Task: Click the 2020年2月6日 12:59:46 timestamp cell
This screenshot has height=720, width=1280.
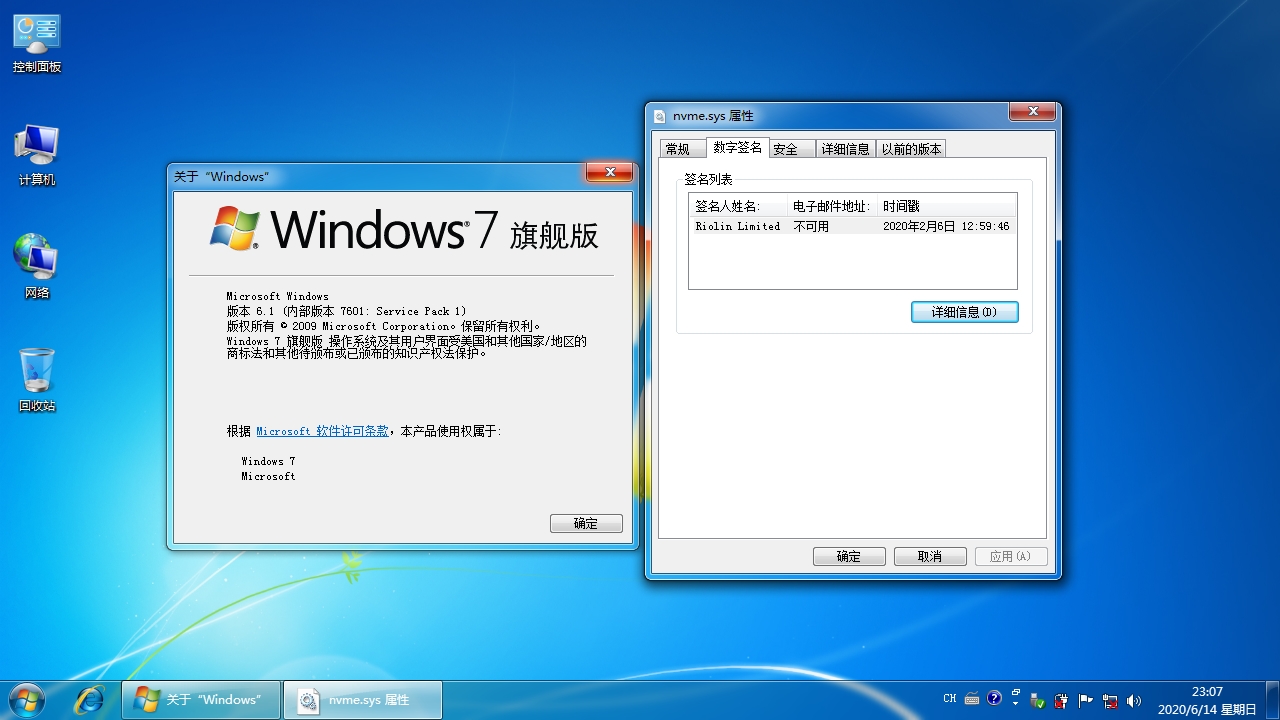Action: coord(946,226)
